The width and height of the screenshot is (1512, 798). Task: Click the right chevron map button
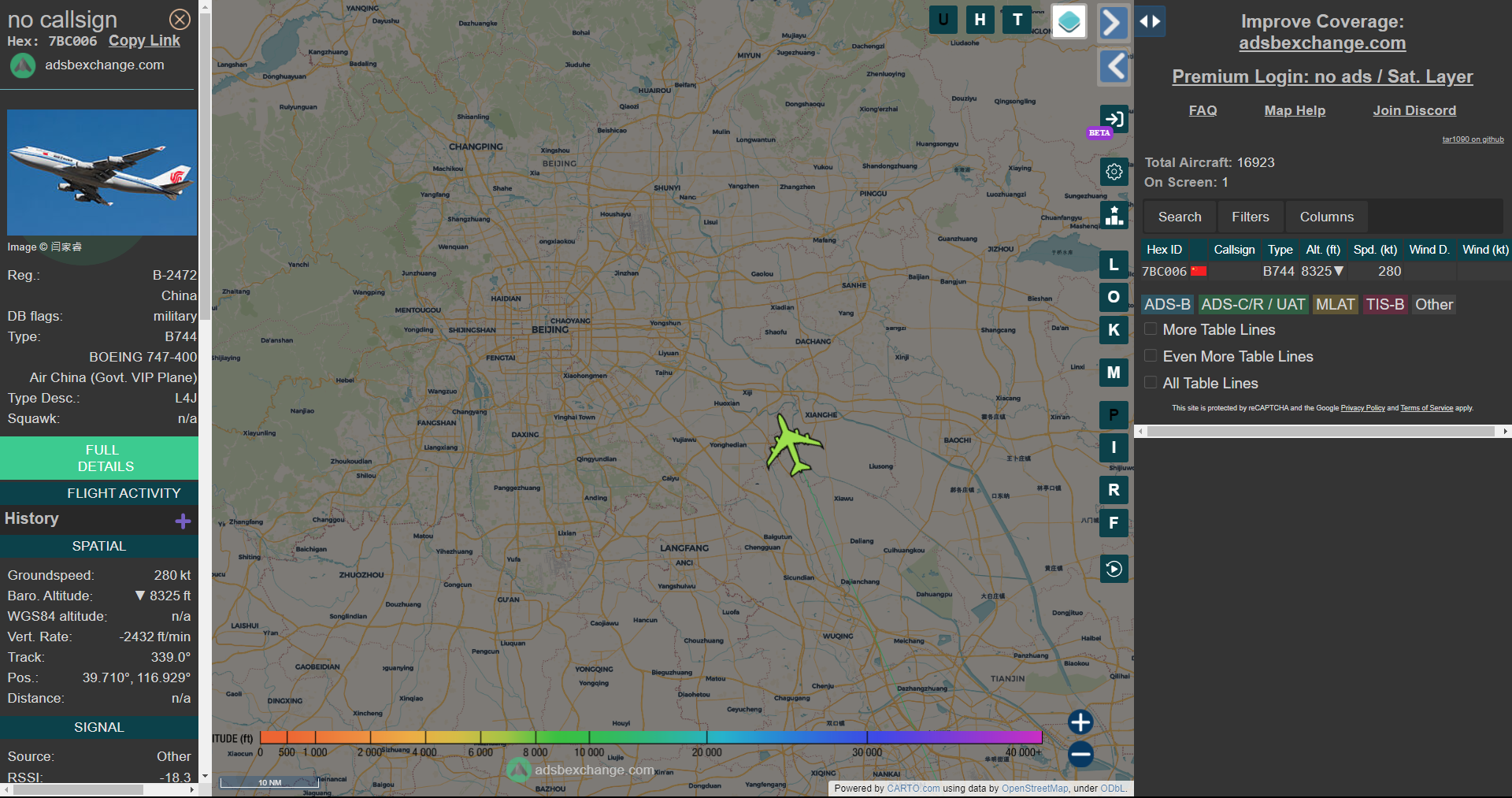(1113, 23)
